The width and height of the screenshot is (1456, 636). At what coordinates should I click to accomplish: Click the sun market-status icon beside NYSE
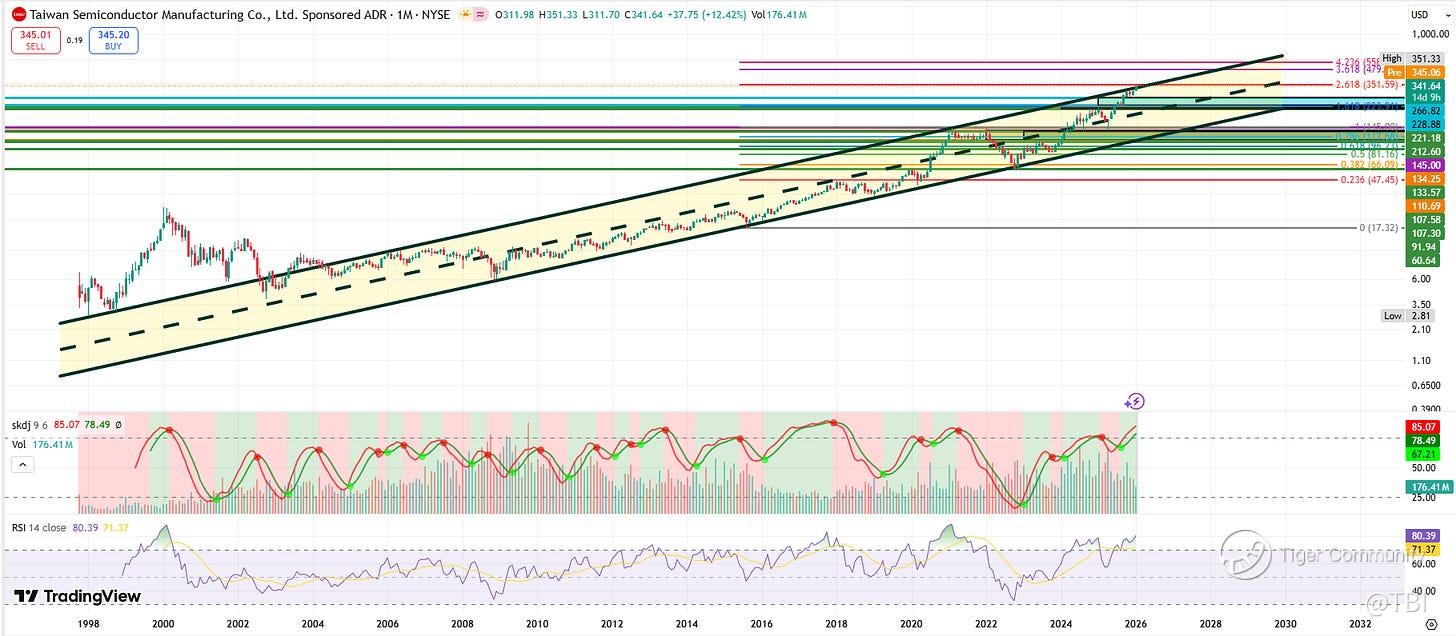[x=464, y=14]
